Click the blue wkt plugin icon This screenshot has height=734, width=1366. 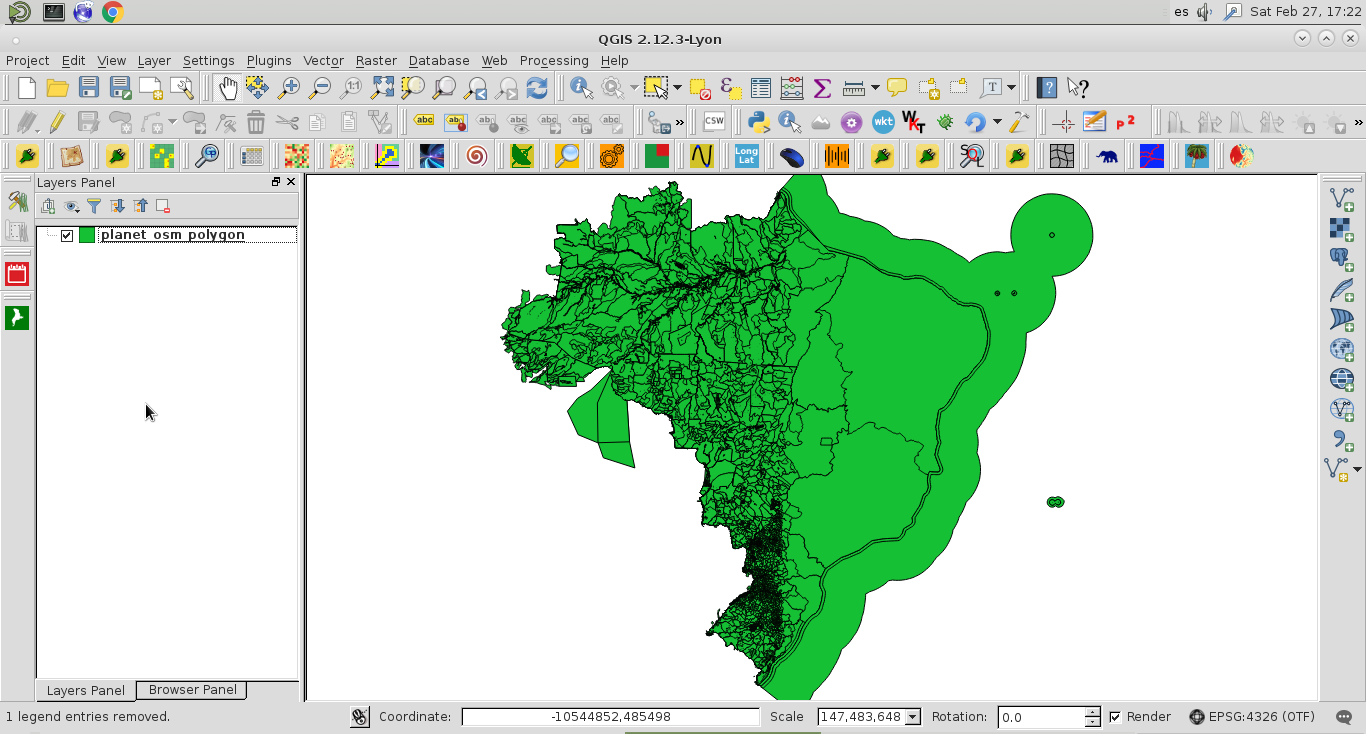click(883, 122)
